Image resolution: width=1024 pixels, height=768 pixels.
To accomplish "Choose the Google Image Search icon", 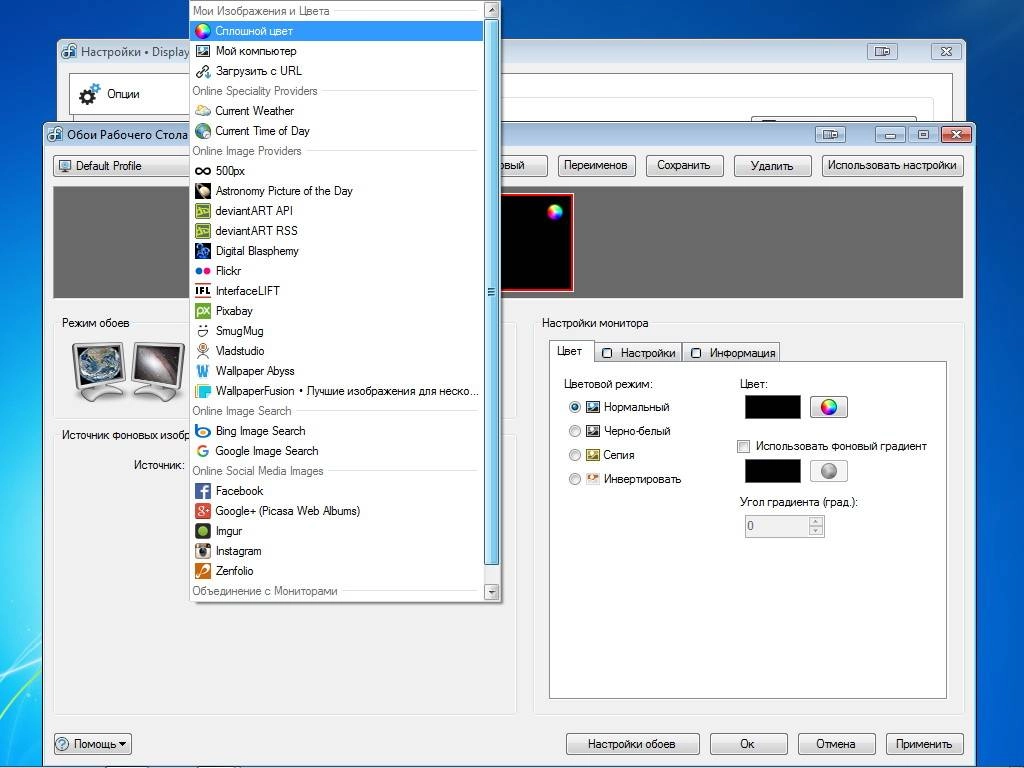I will pos(203,451).
